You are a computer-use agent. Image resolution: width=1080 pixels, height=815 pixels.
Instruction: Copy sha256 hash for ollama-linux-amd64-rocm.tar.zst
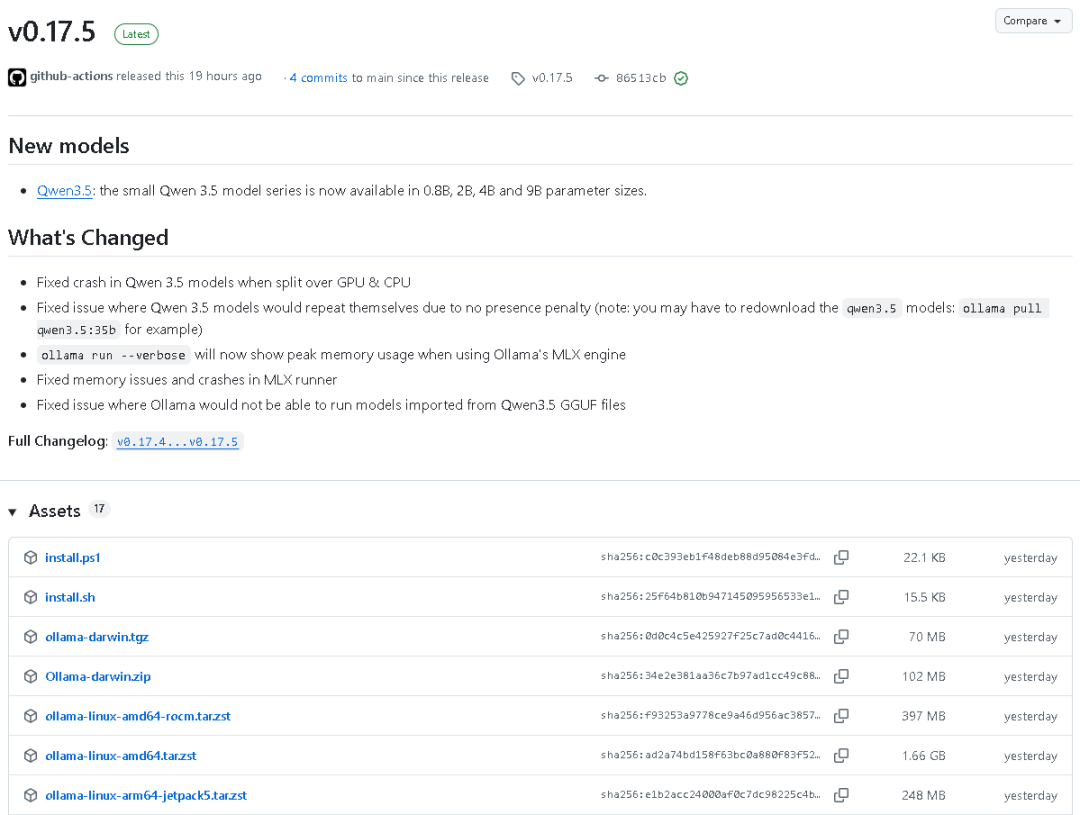coord(841,716)
